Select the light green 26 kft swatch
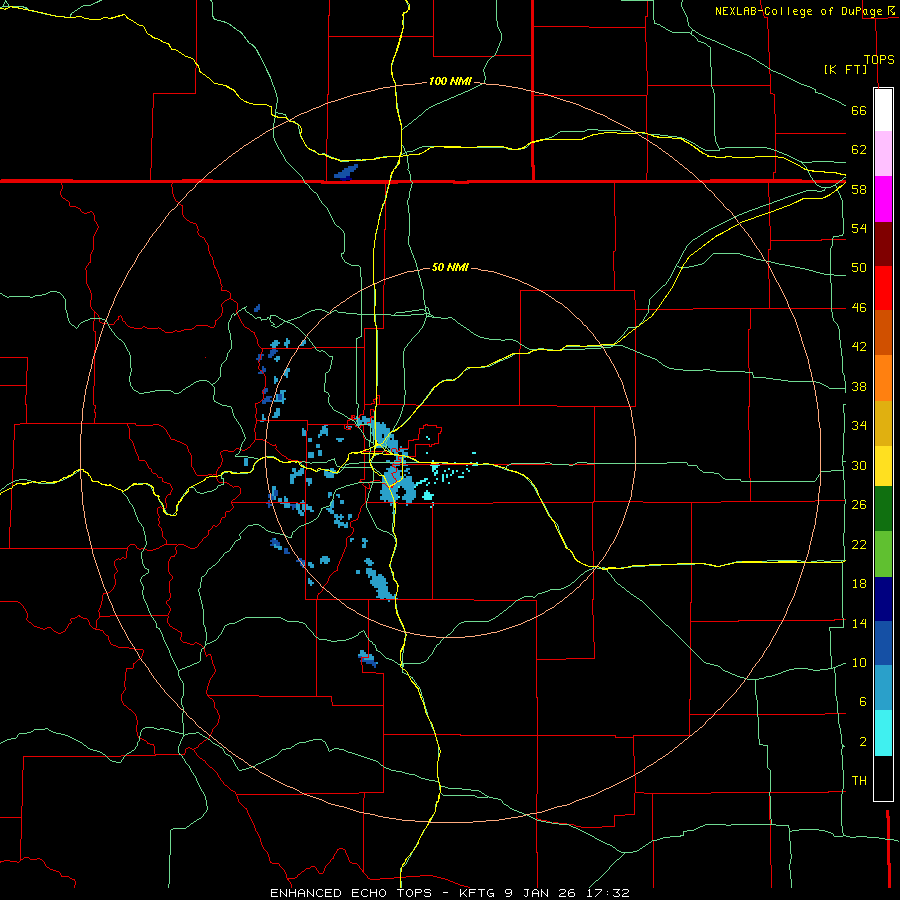The image size is (900, 900). tap(883, 554)
